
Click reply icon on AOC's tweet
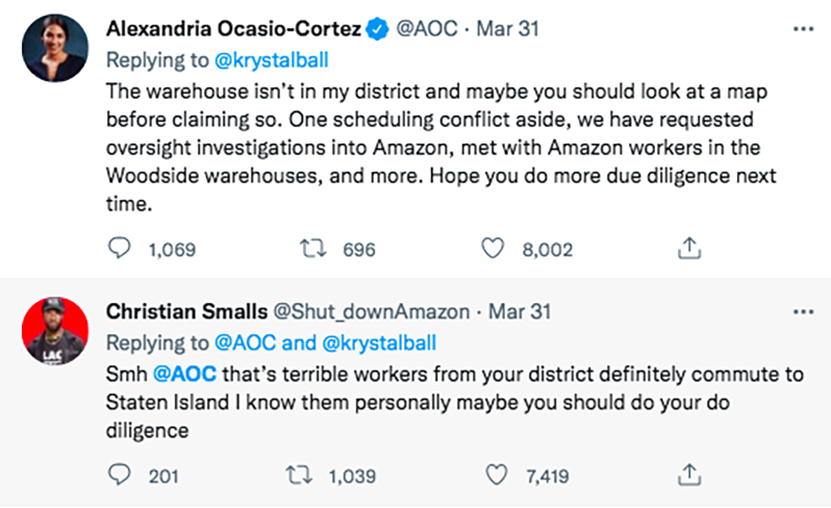pos(120,249)
